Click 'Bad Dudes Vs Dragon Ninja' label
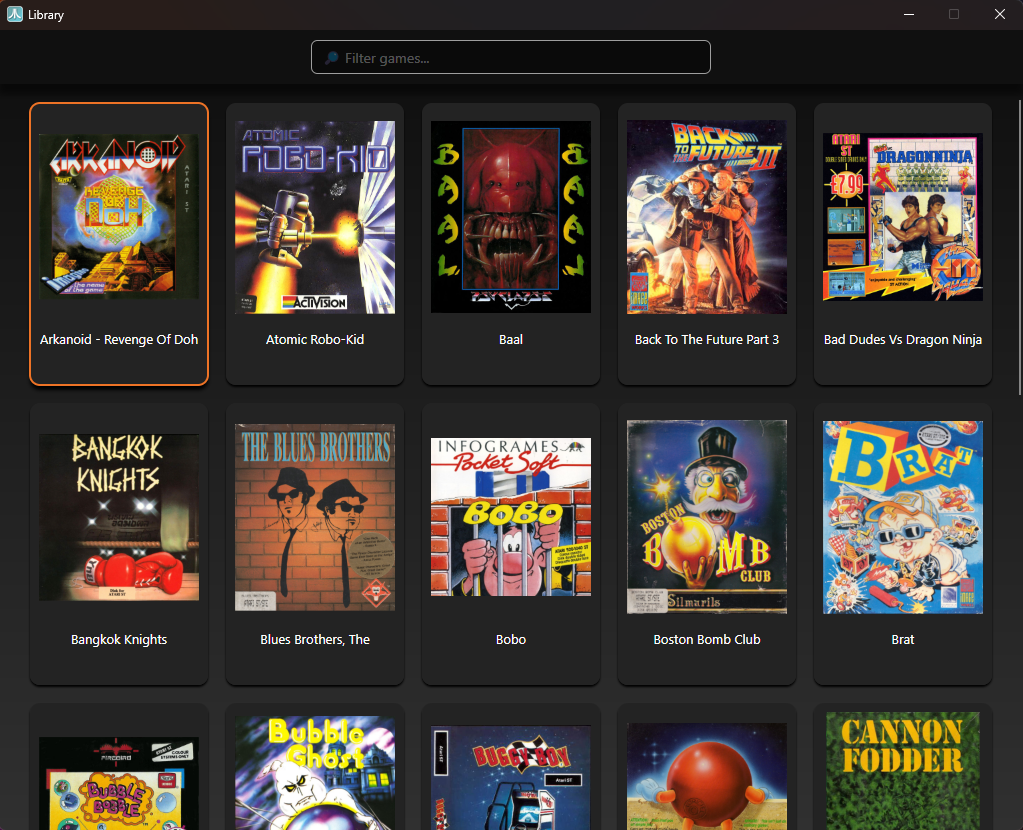This screenshot has width=1023, height=830. tap(903, 339)
